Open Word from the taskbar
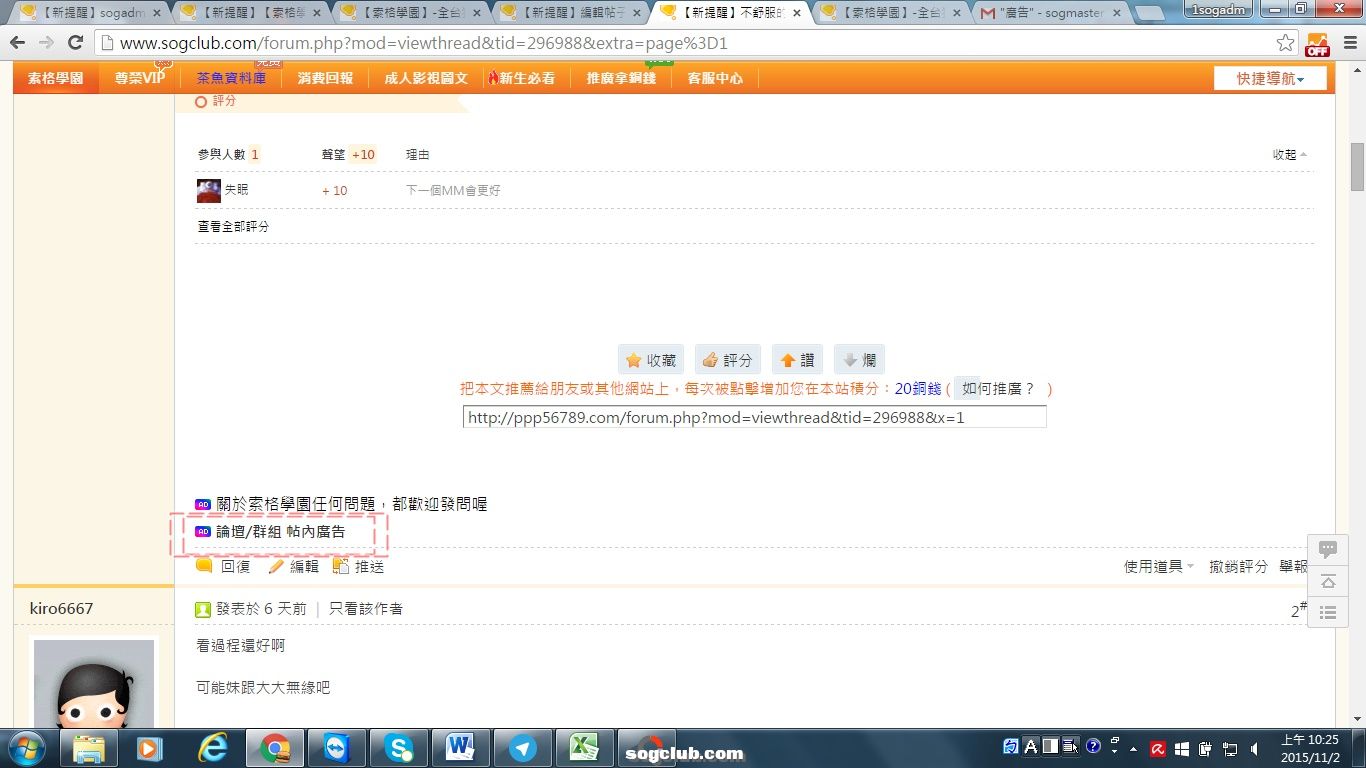 tap(460, 748)
